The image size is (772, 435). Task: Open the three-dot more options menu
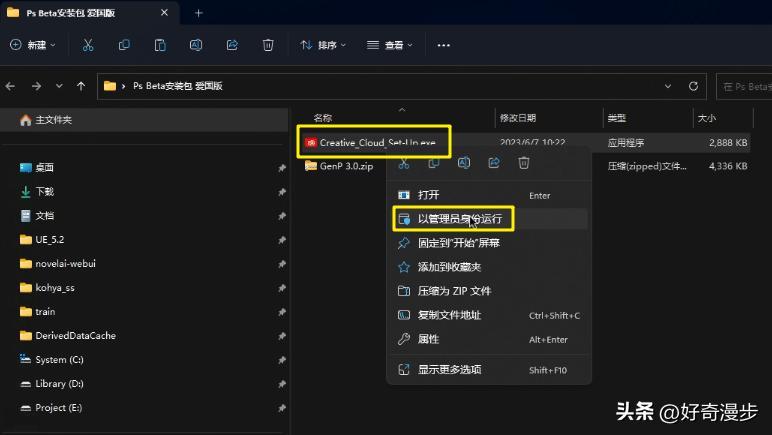[444, 45]
